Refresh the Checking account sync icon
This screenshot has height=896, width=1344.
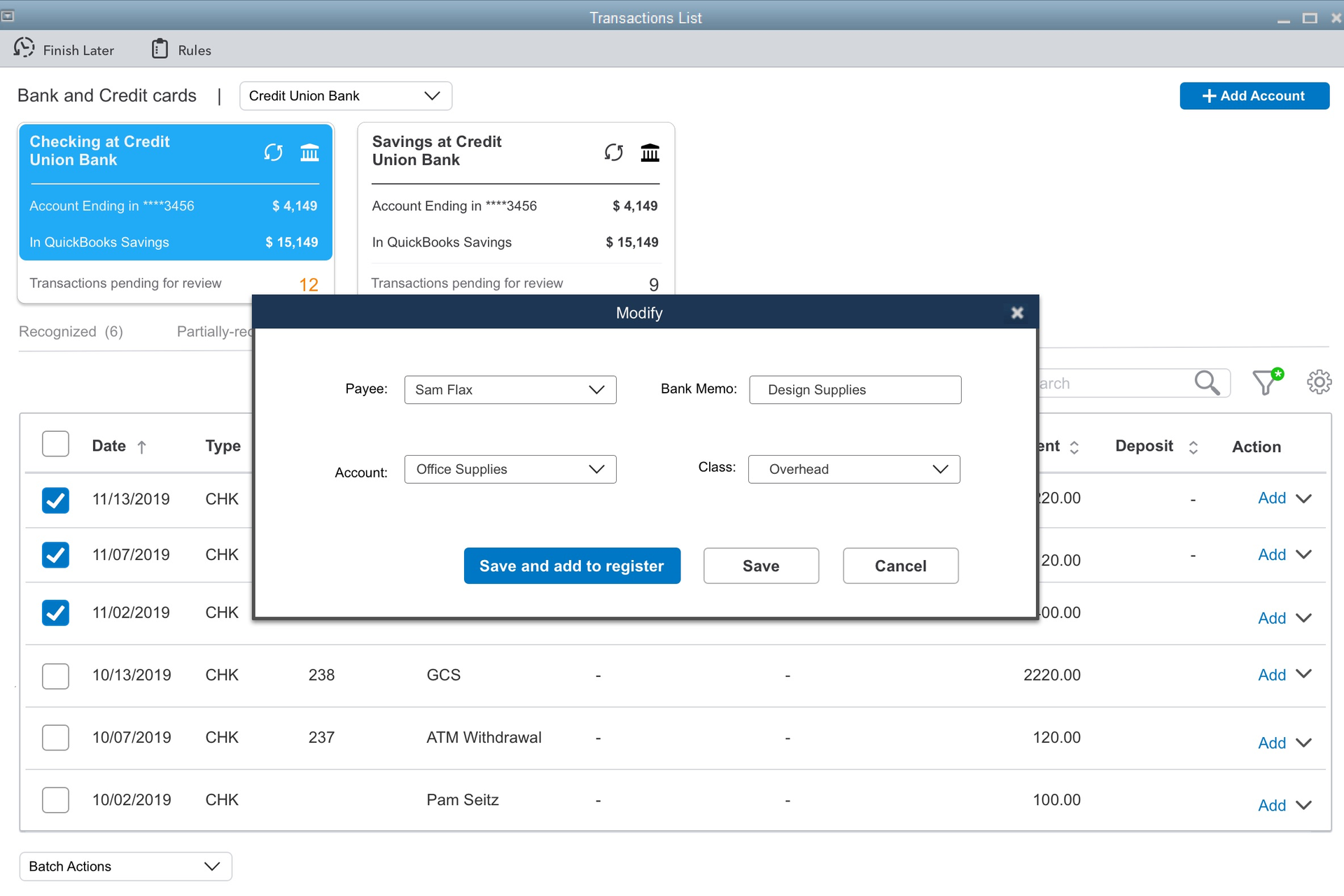point(273,152)
